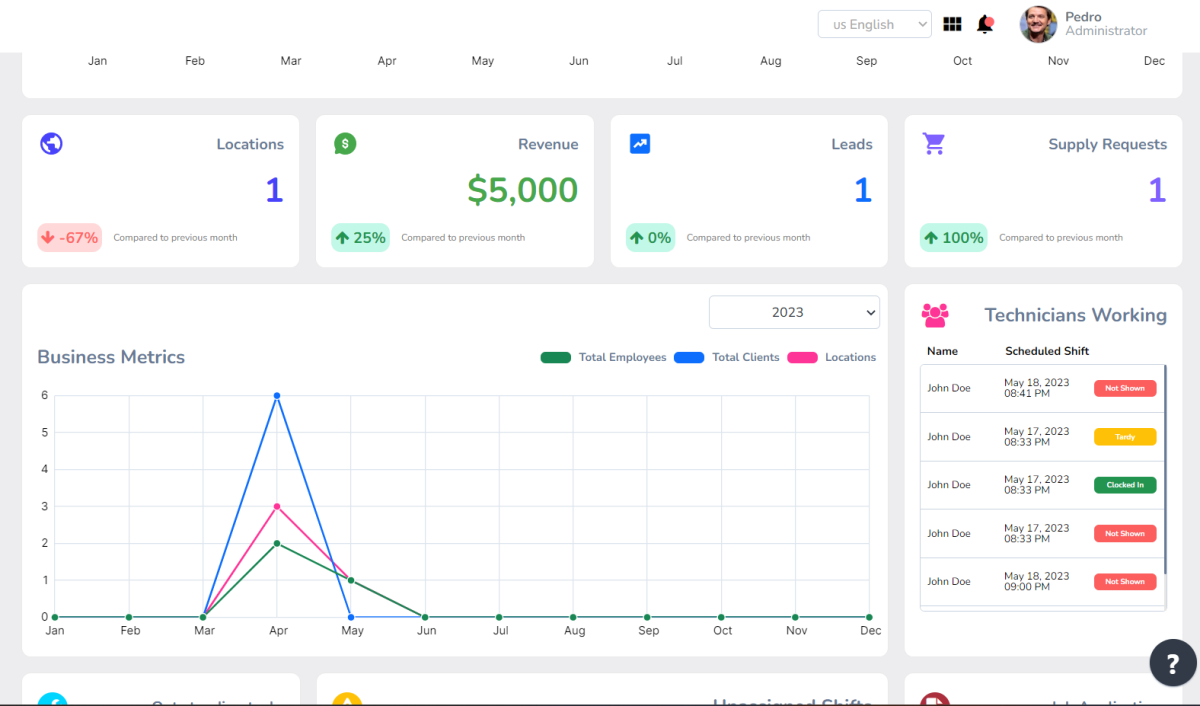Toggle Total Clients series in chart legend

tap(727, 357)
